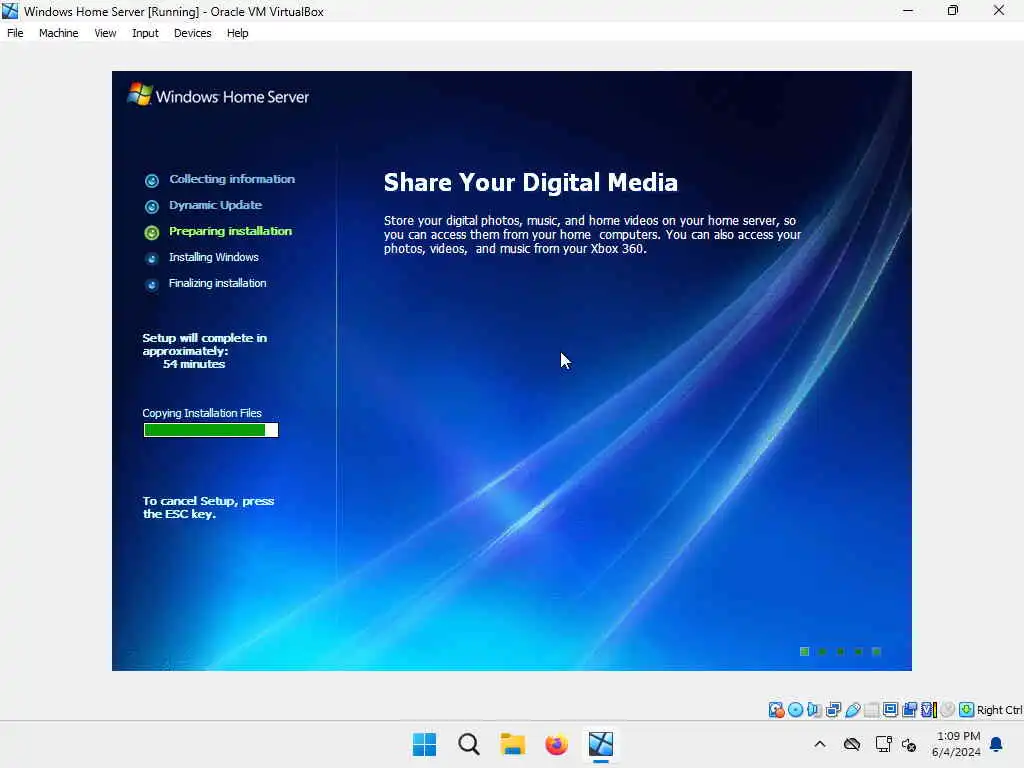Image resolution: width=1024 pixels, height=768 pixels.
Task: Open the Machine menu
Action: point(58,33)
